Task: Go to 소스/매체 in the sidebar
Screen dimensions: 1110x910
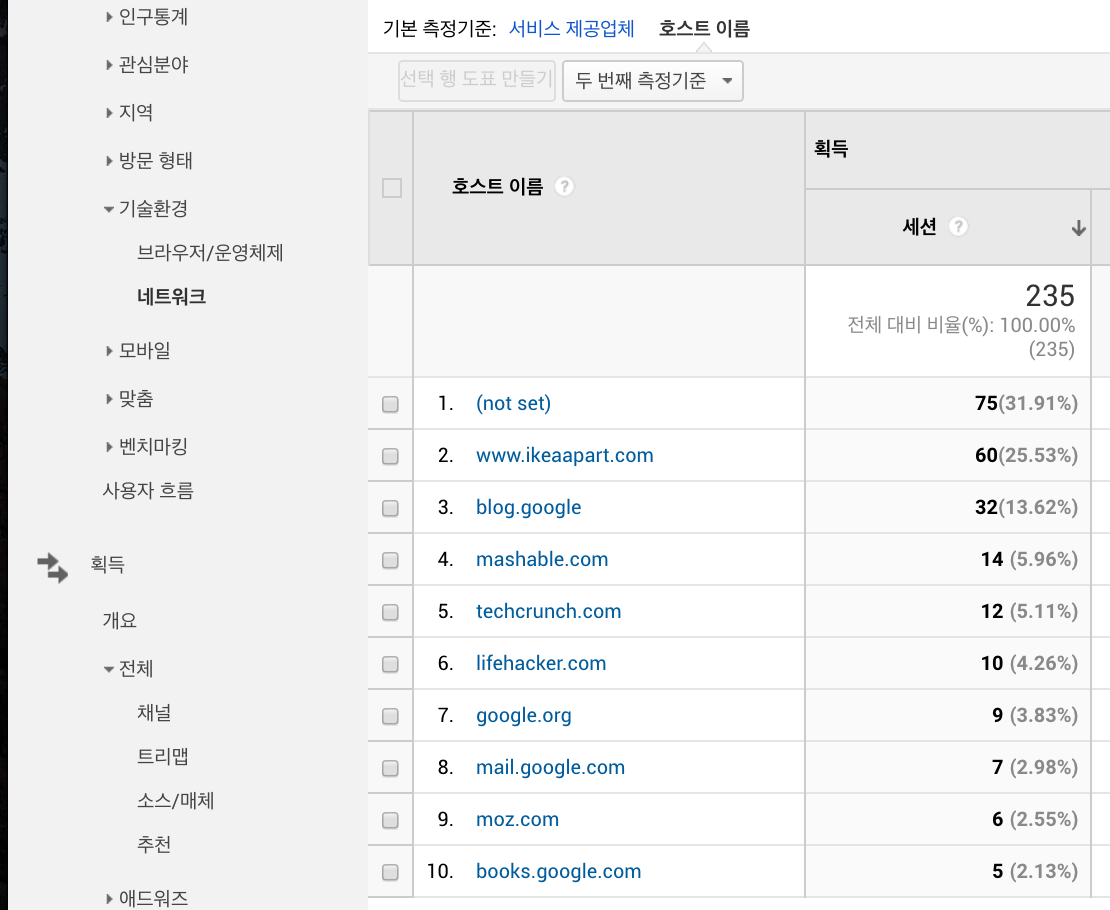Action: 176,801
